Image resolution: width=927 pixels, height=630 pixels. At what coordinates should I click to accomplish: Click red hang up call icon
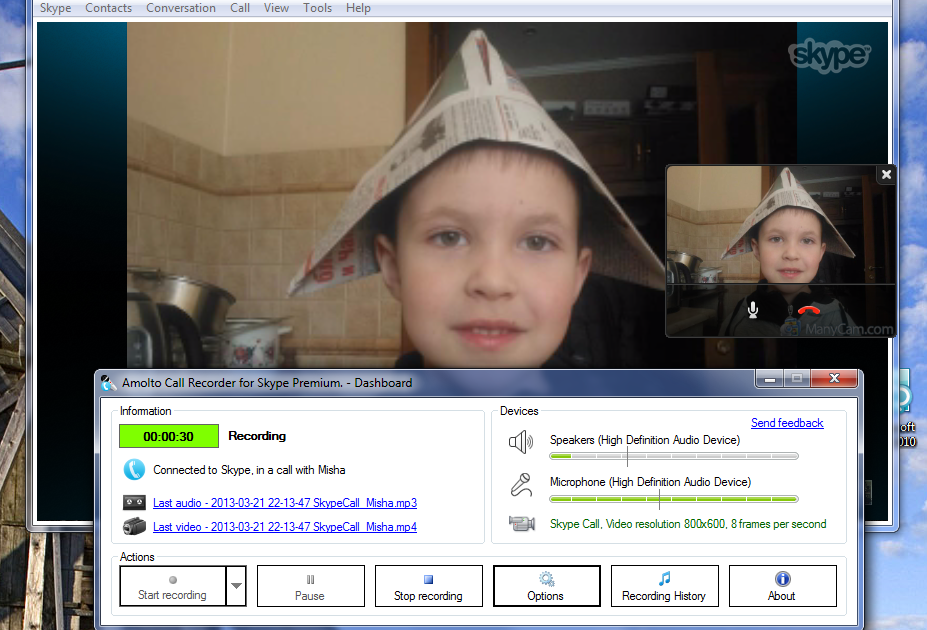(x=809, y=310)
